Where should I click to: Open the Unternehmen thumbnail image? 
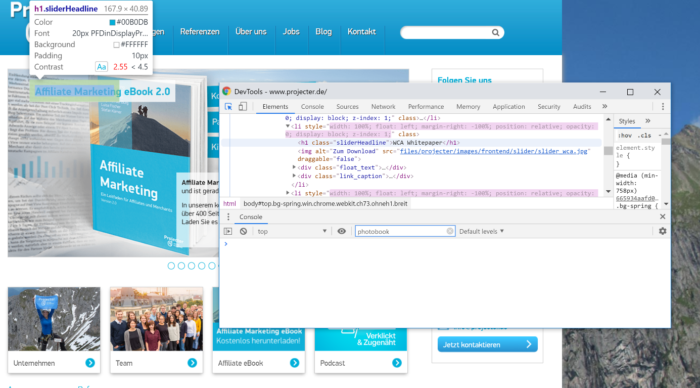pos(54,319)
